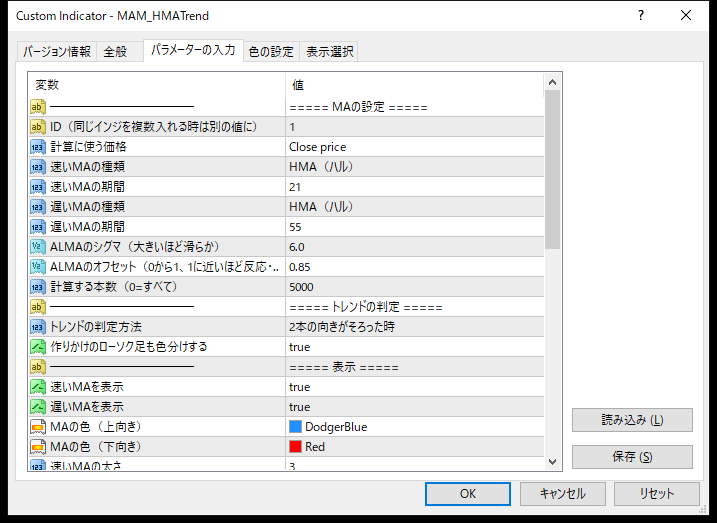717x523 pixels.
Task: Open the 2本の向きがそろった時 value dropdown
Action: [415, 327]
